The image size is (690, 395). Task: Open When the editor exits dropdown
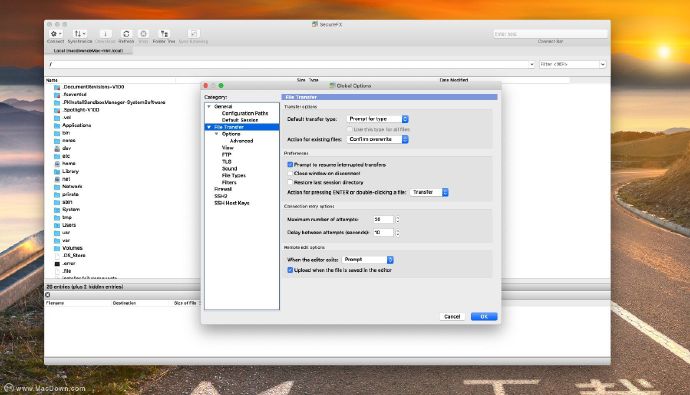pyautogui.click(x=367, y=260)
